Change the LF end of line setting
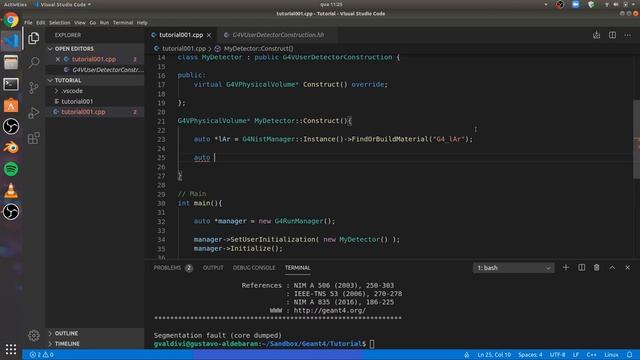 click(x=576, y=355)
